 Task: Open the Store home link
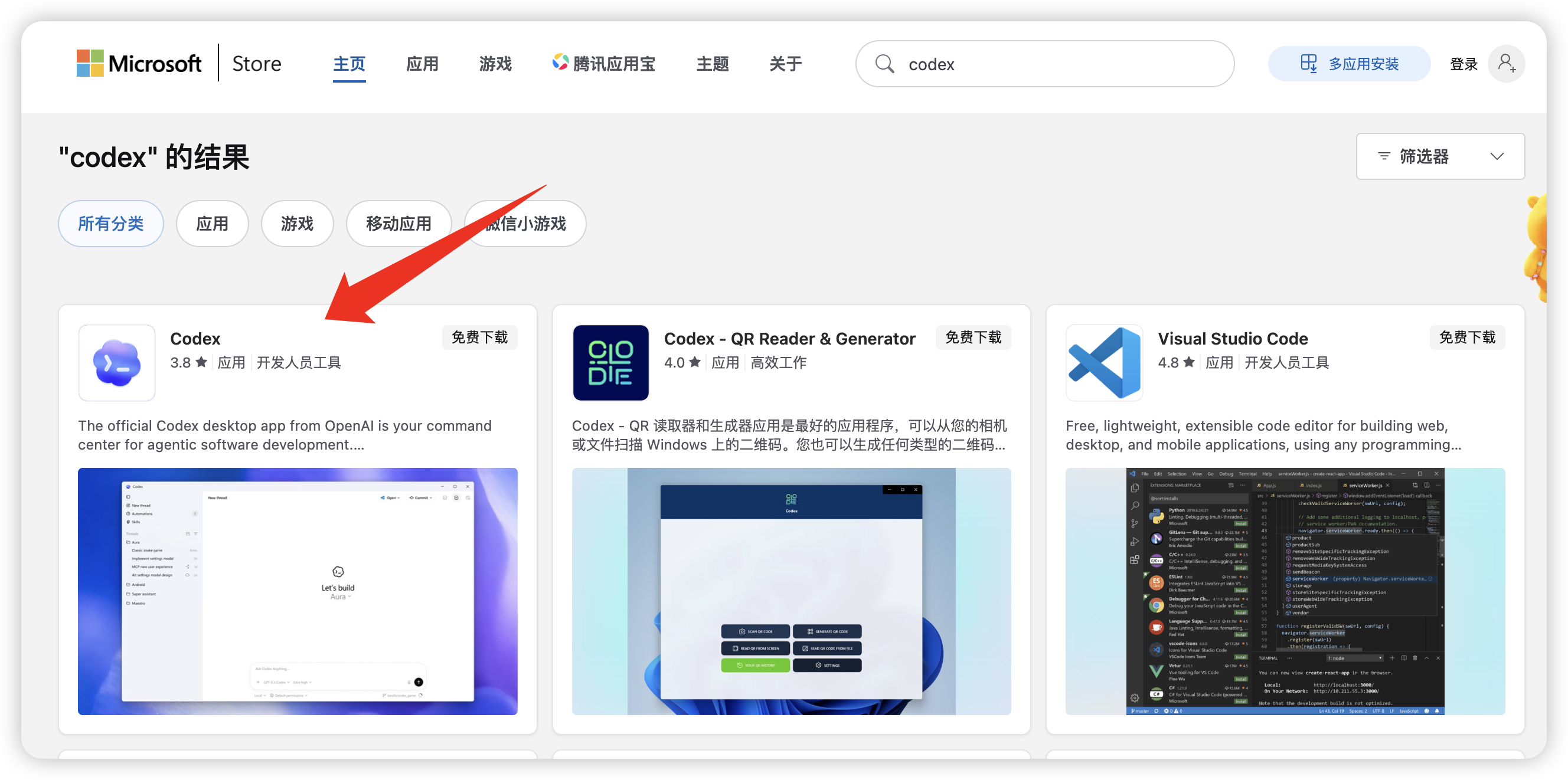pyautogui.click(x=256, y=64)
